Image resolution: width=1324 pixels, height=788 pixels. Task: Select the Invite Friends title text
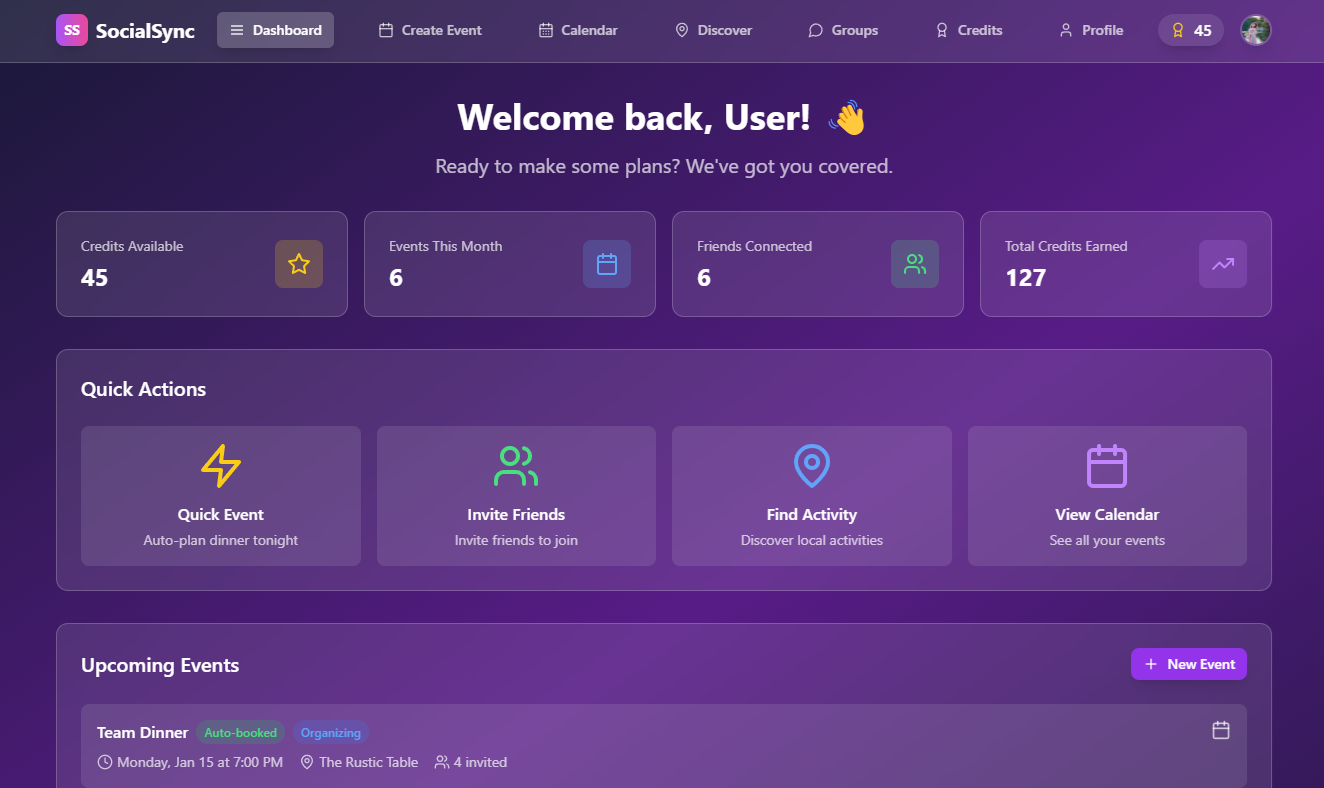point(516,515)
